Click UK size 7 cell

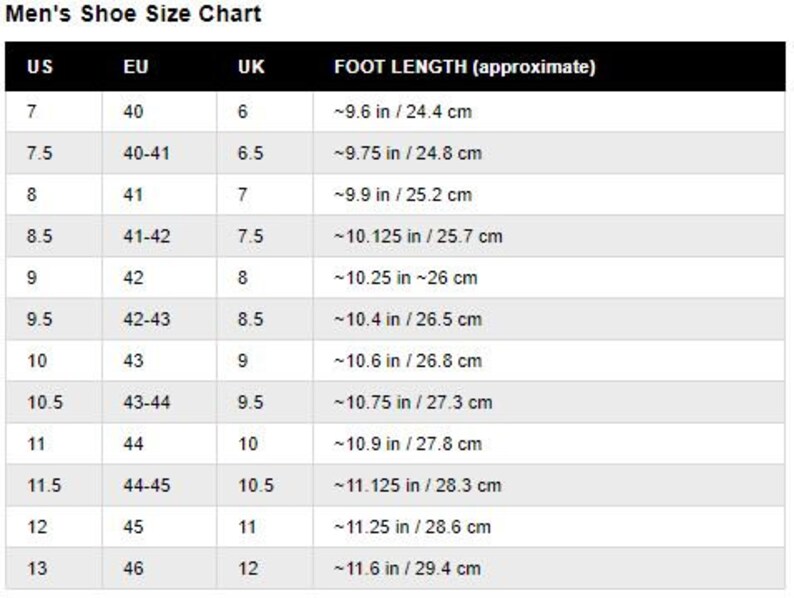[x=265, y=195]
